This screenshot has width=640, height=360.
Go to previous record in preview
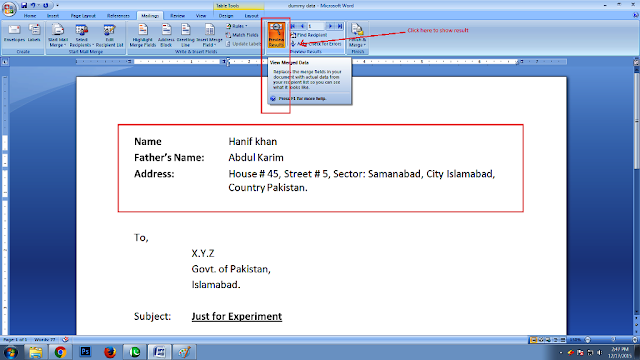(x=302, y=26)
